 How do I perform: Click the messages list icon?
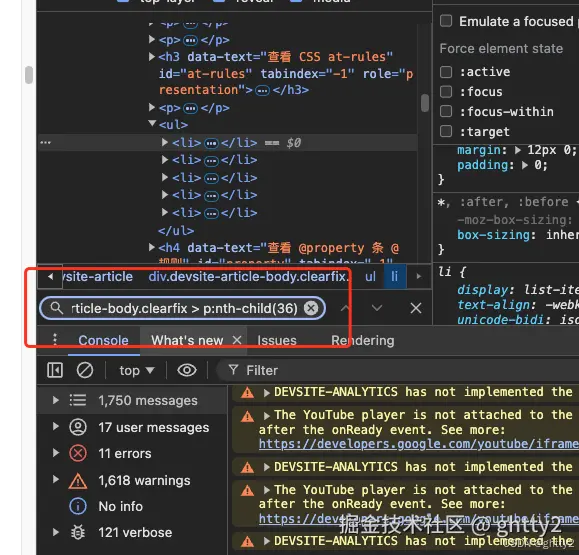pos(78,400)
